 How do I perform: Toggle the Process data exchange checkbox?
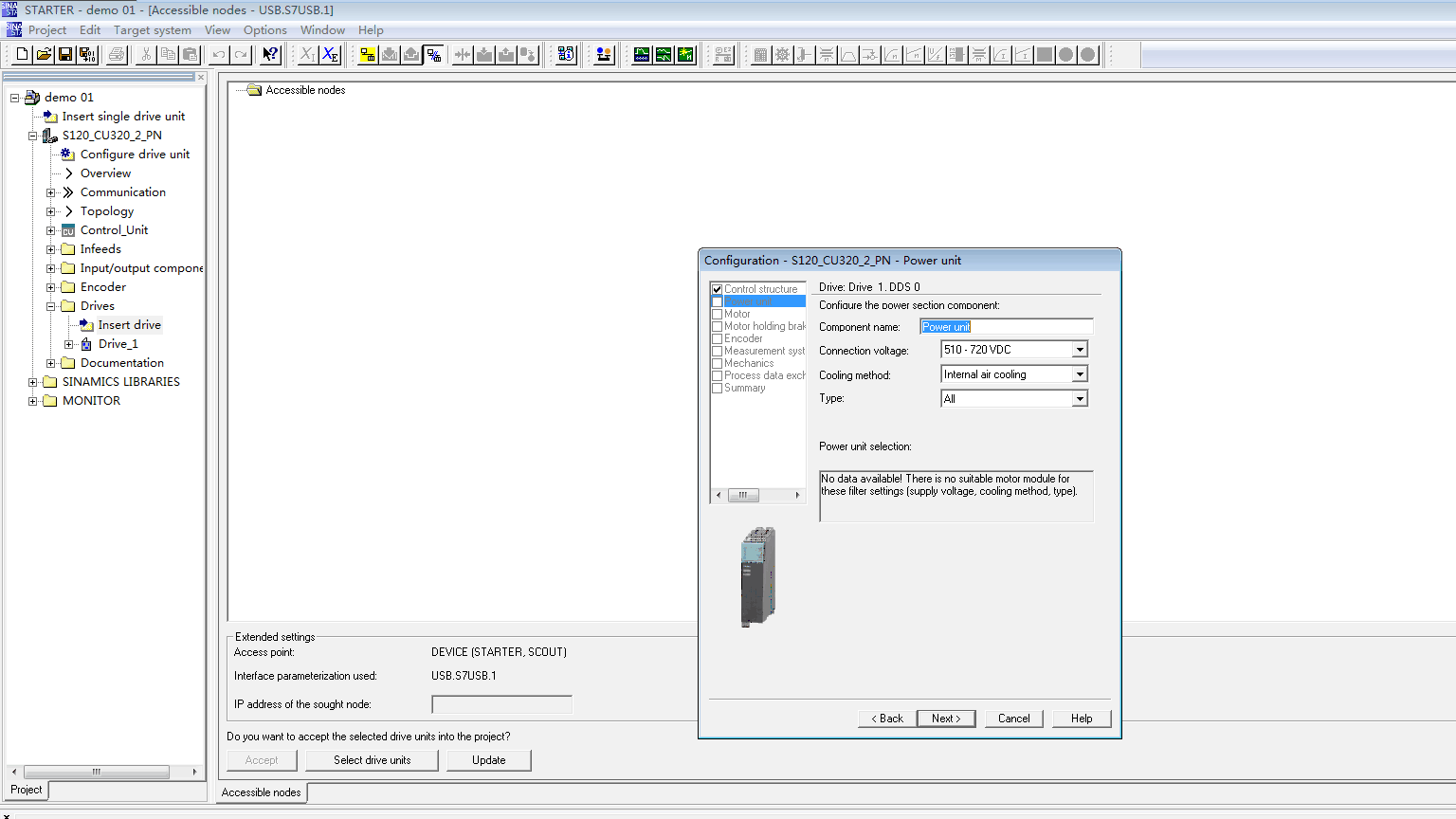[x=718, y=376]
